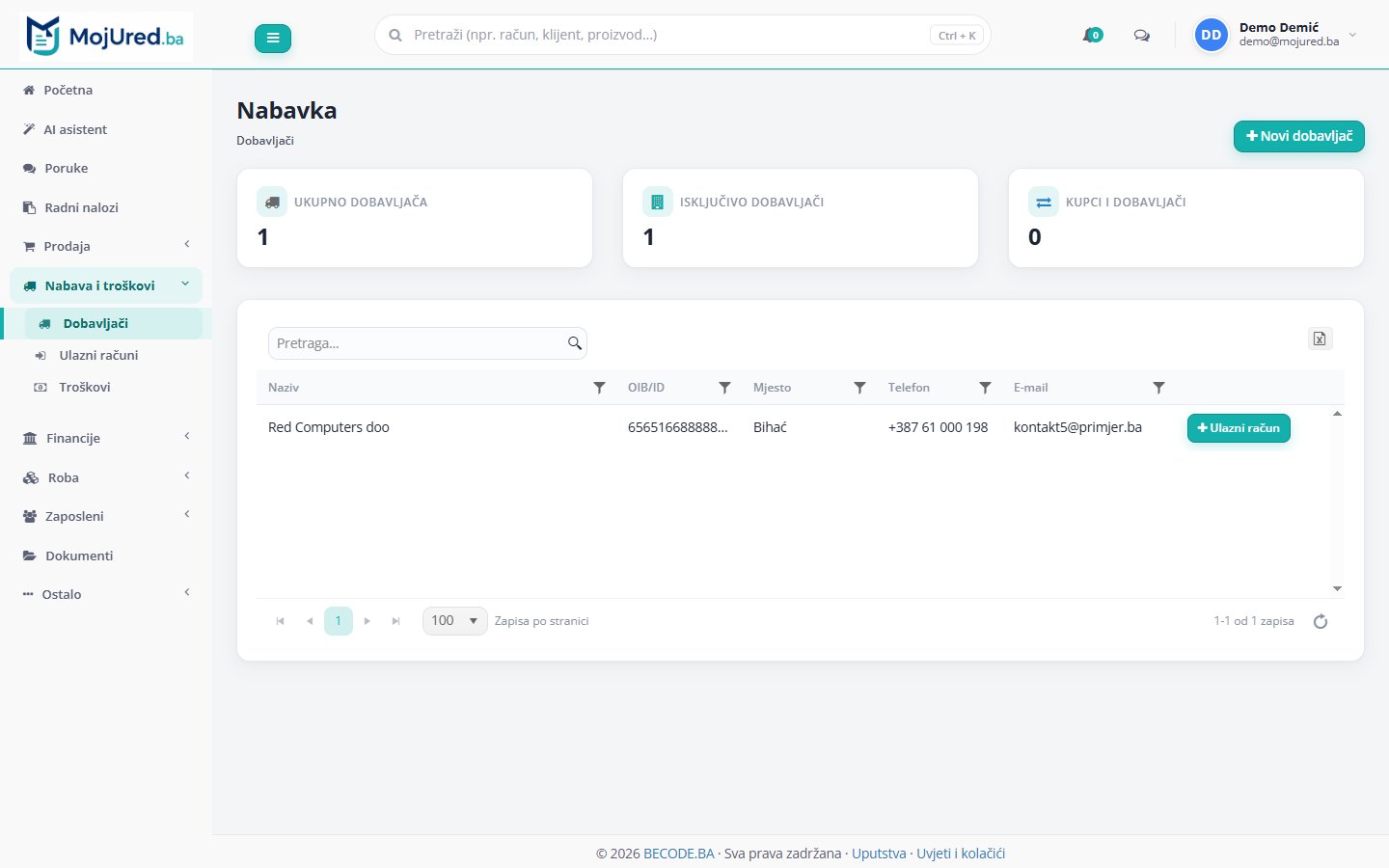Toggle the sidebar hamburger menu button
1389x868 pixels.
coord(273,38)
